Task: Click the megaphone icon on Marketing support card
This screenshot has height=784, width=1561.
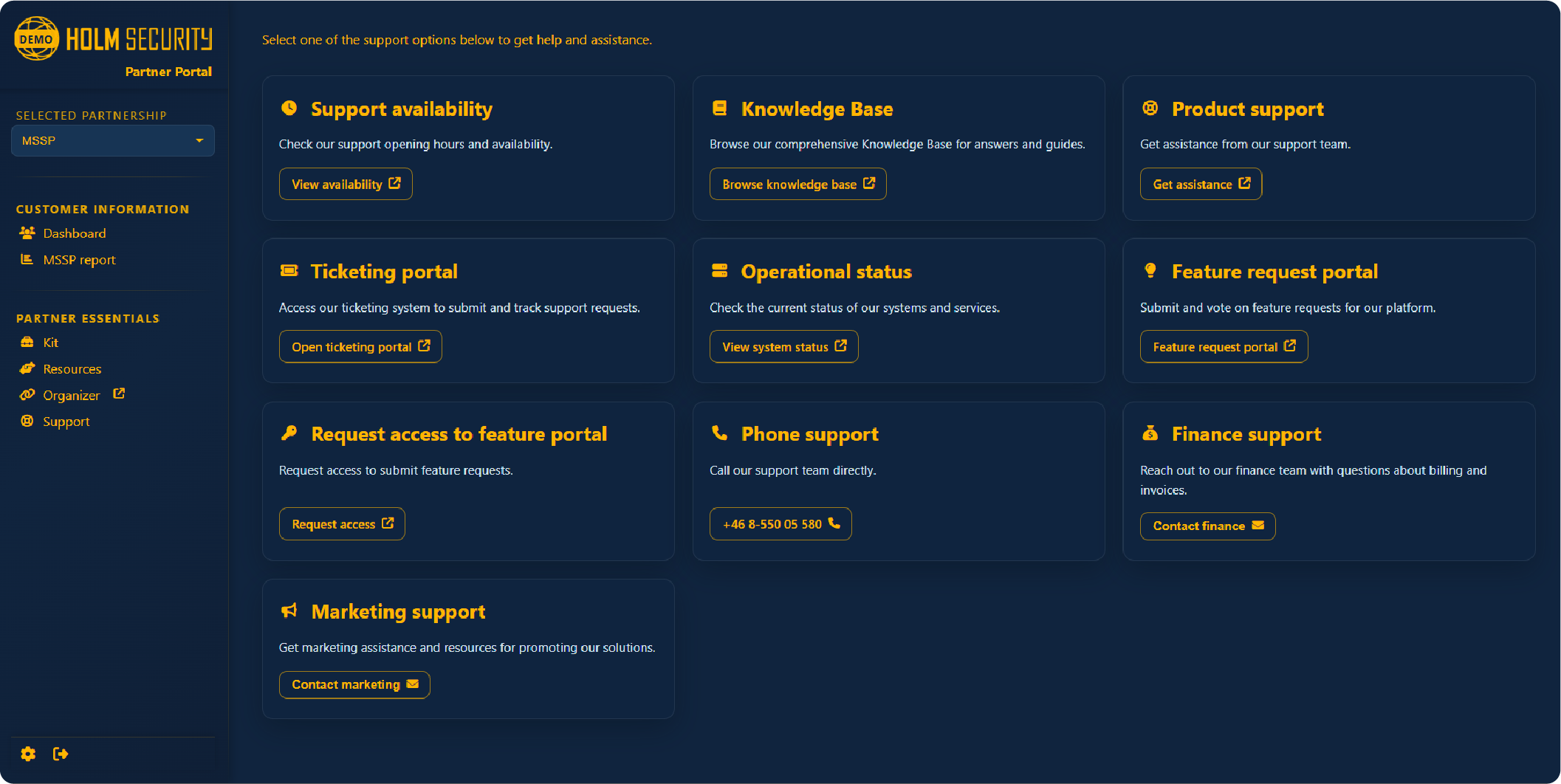Action: point(289,611)
